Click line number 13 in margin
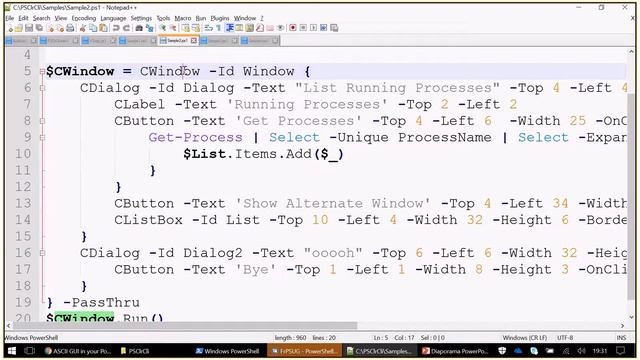 [23, 204]
